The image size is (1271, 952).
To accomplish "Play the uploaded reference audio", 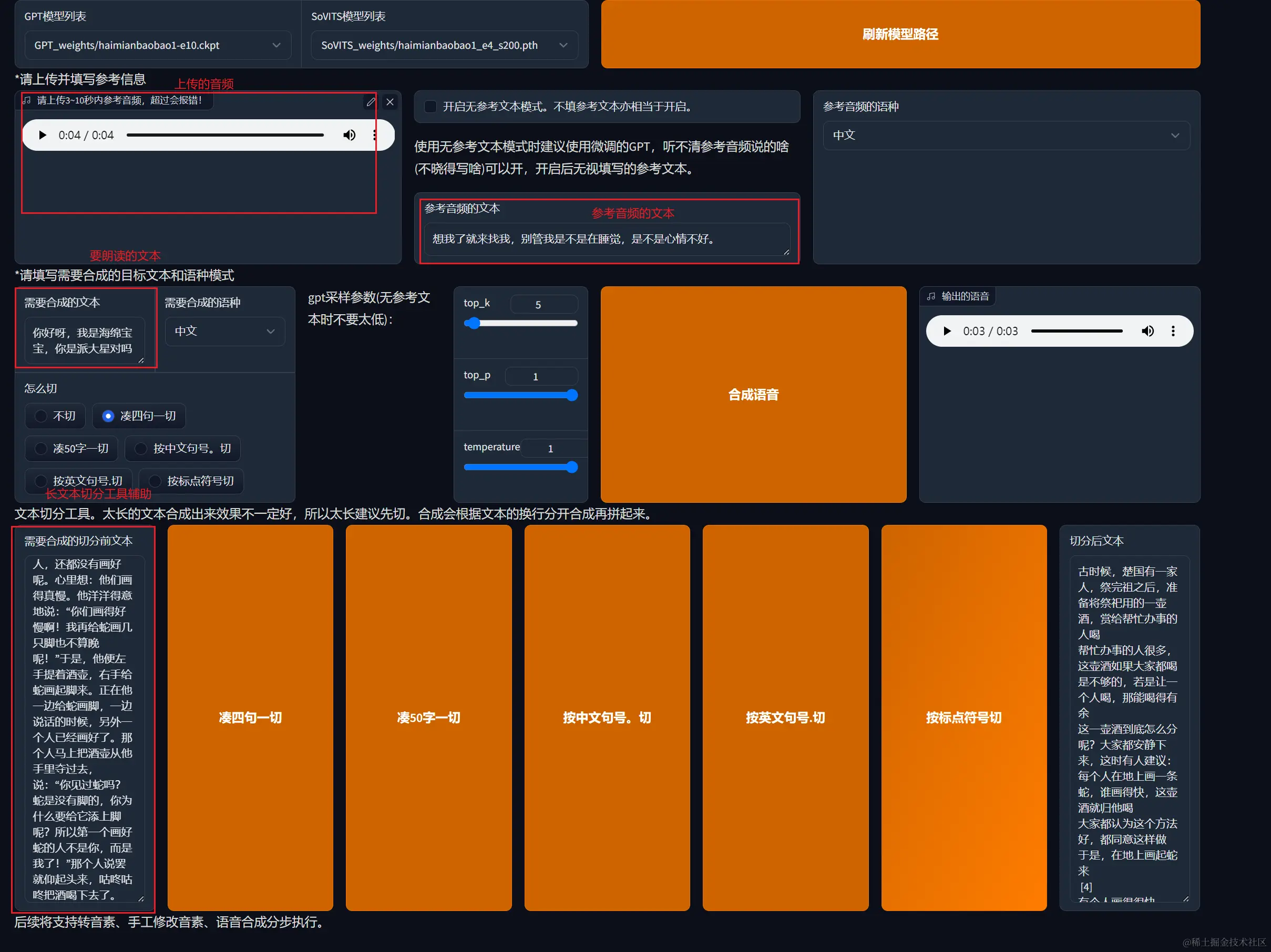I will pos(42,135).
